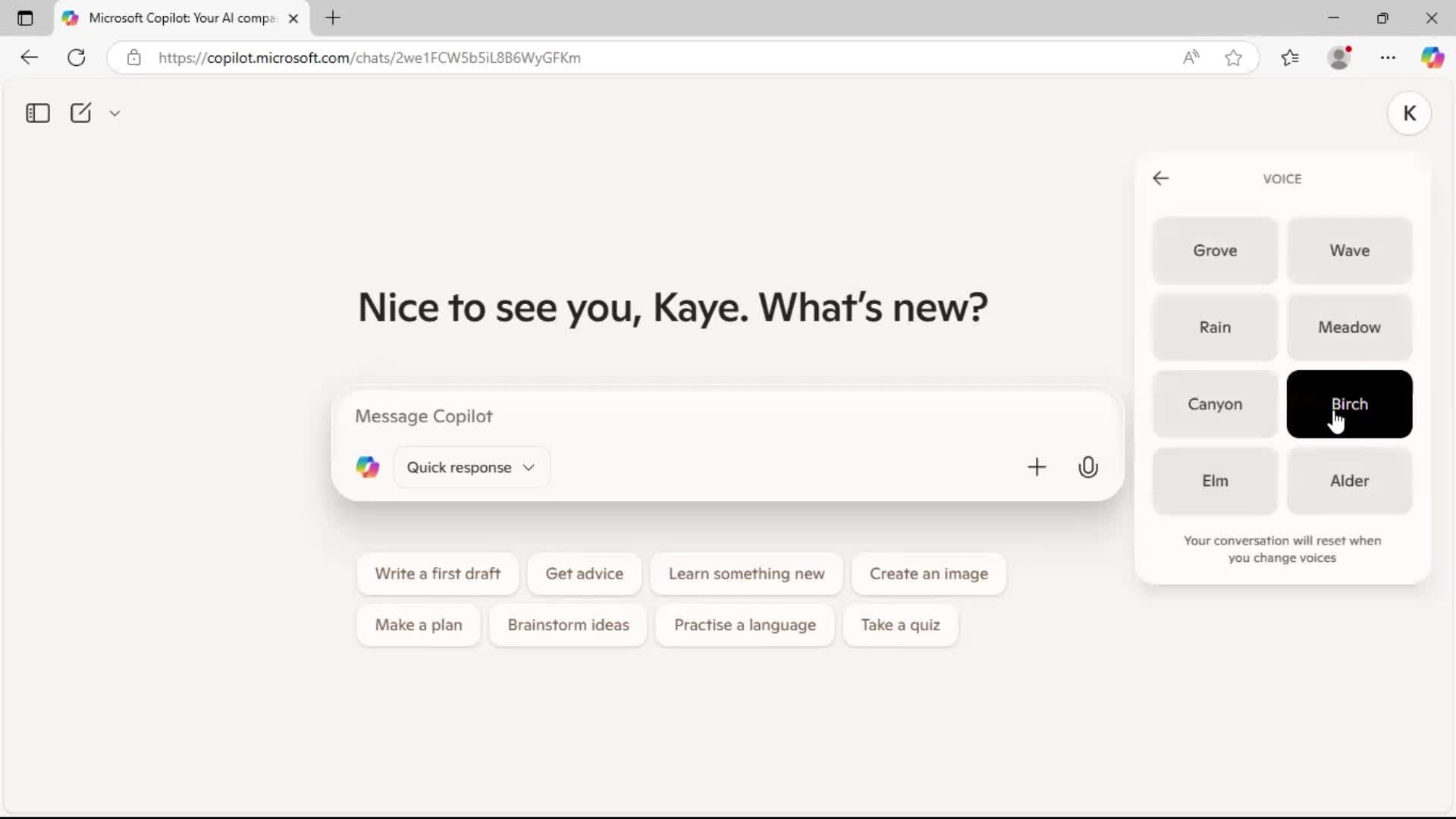
Task: Open the K profile avatar
Action: pyautogui.click(x=1409, y=113)
